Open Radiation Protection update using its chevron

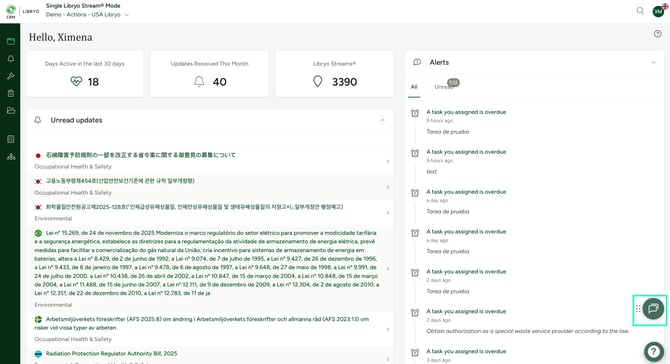pyautogui.click(x=388, y=359)
